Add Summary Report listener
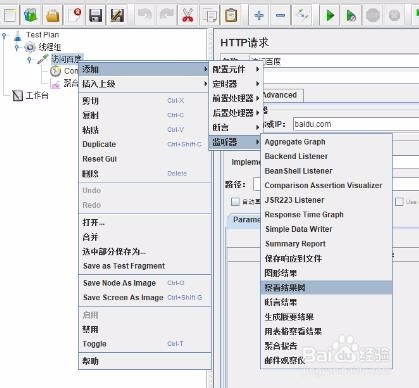This screenshot has width=419, height=388. coord(326,244)
